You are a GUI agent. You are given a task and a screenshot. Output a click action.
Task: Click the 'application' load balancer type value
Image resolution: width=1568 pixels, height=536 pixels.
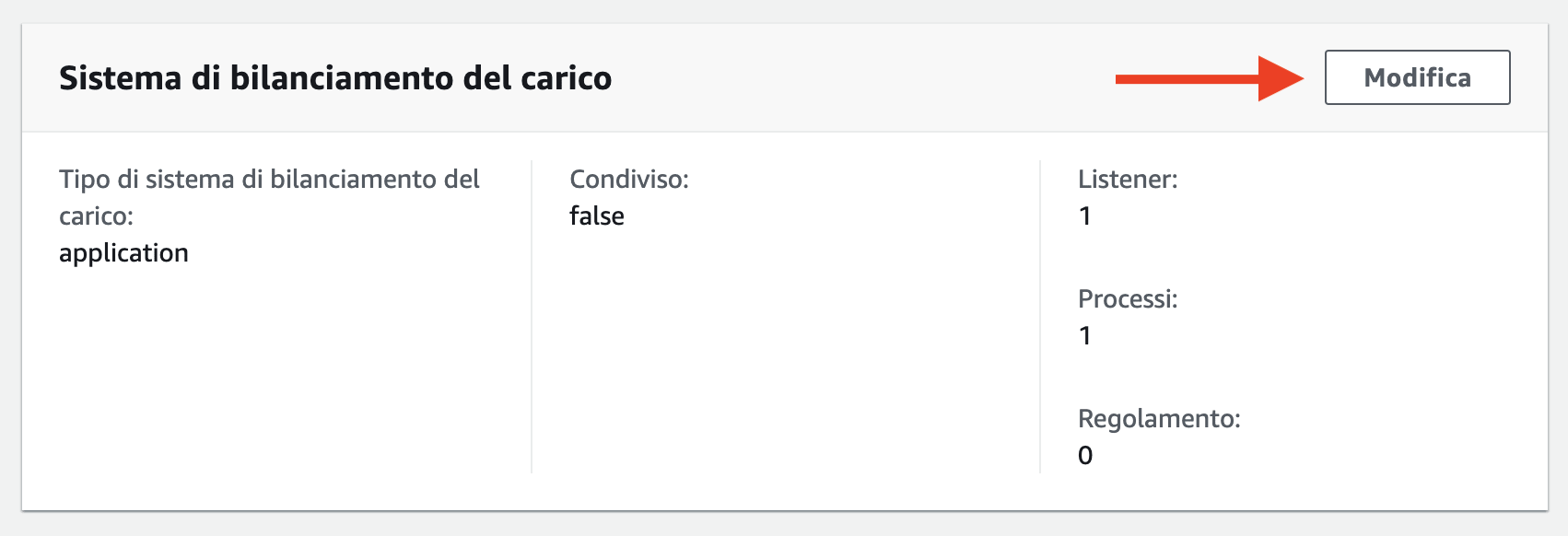pos(123,252)
